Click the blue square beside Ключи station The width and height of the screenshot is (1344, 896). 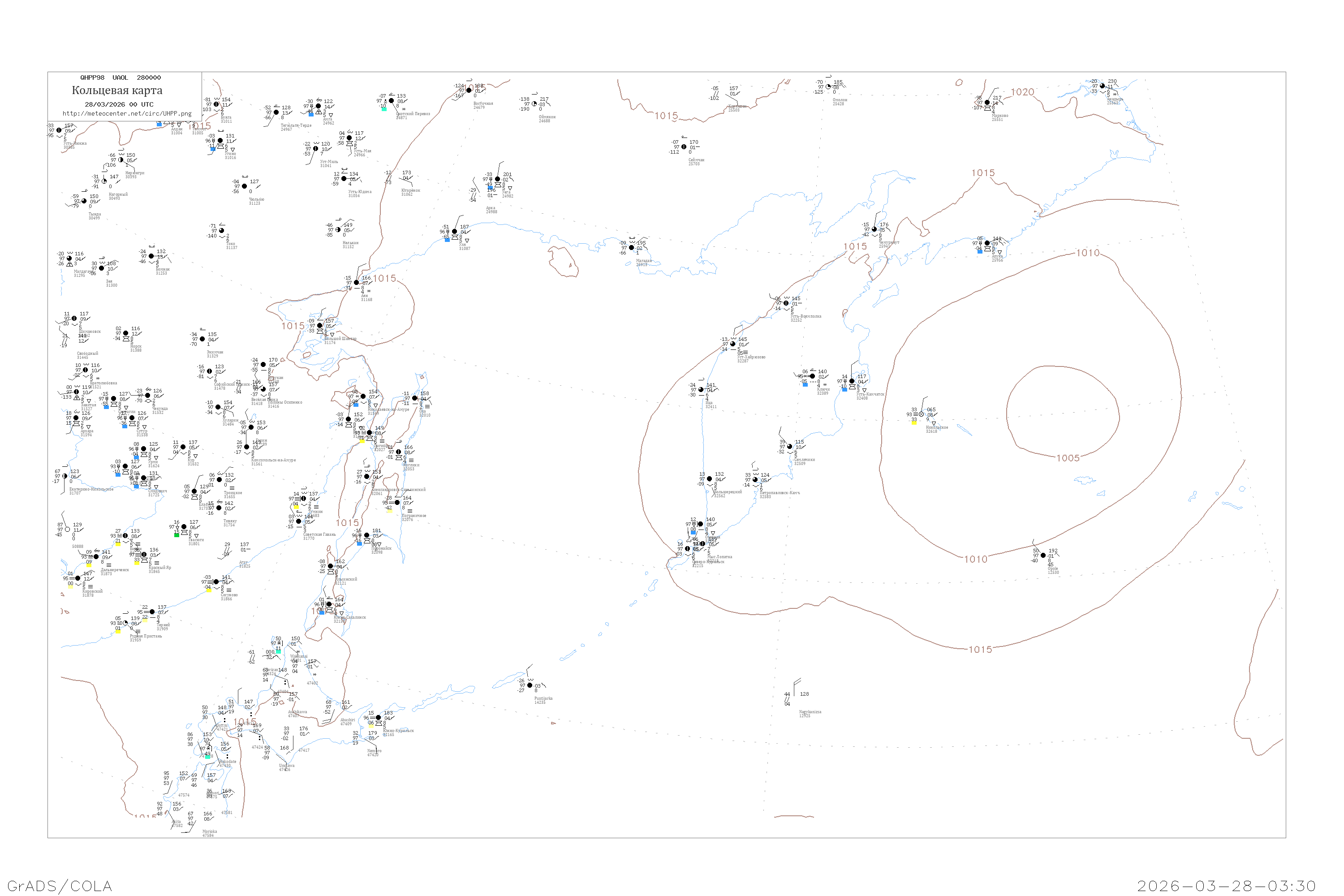coord(805,384)
